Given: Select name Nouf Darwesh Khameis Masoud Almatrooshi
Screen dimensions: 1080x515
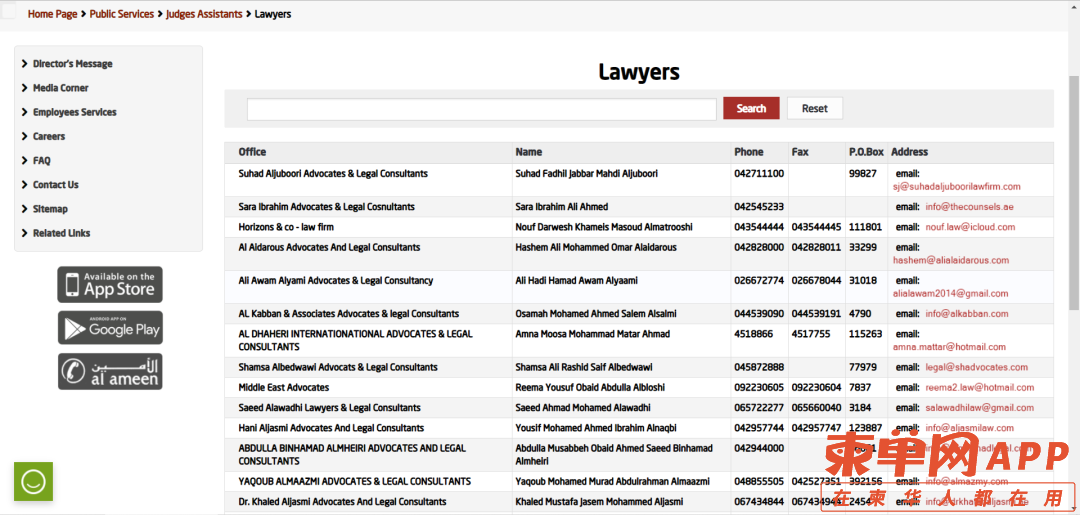Looking at the screenshot, I should (604, 227).
